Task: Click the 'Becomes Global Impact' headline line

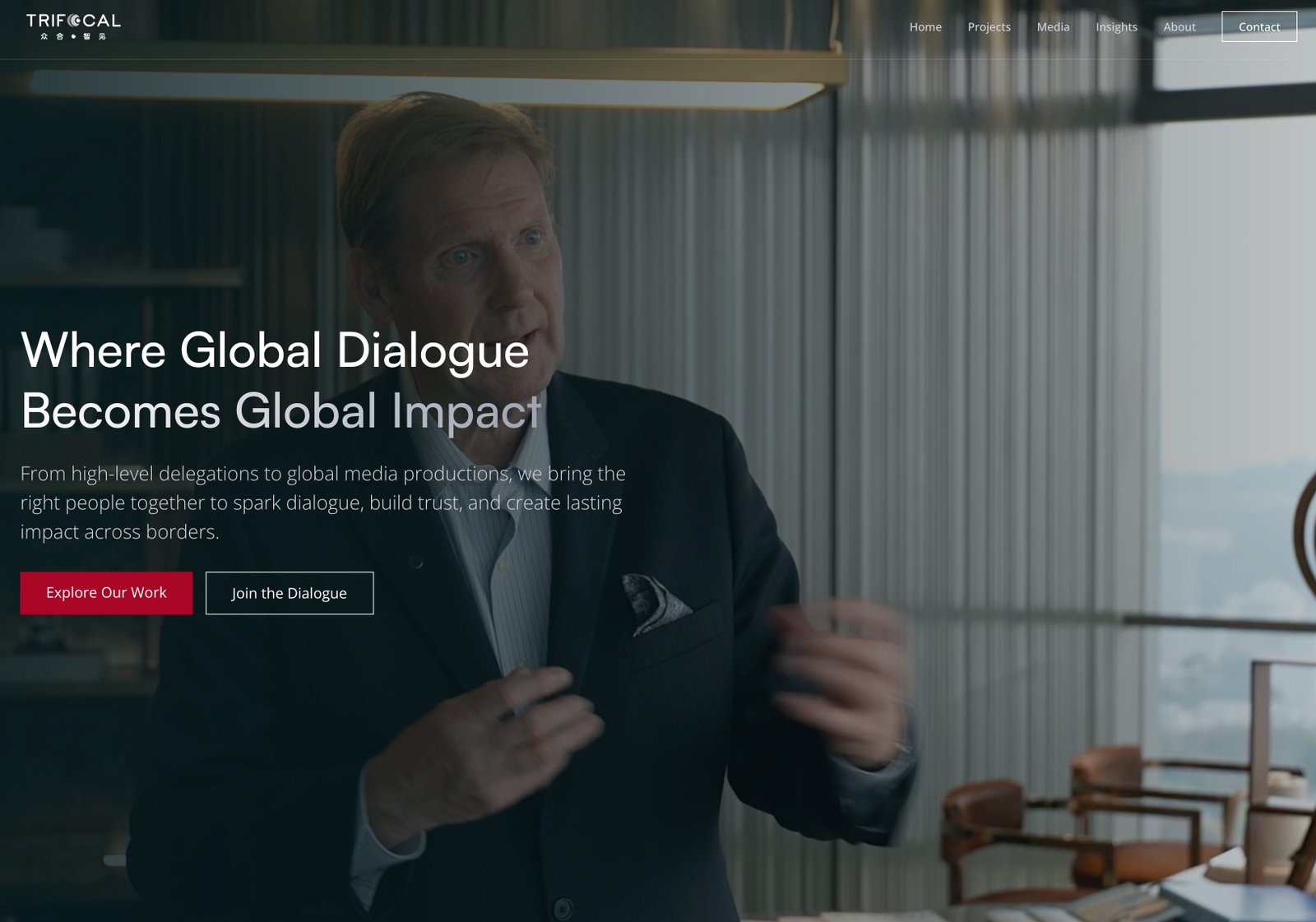Action: [x=281, y=411]
